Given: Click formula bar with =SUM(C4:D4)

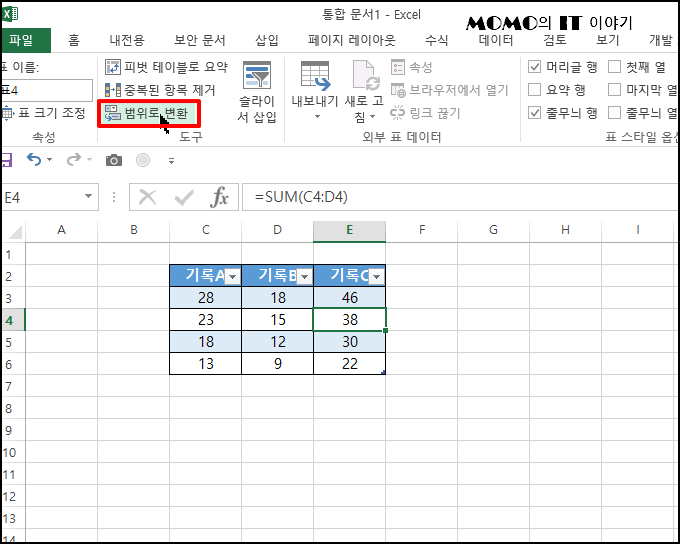Looking at the screenshot, I should tap(460, 197).
